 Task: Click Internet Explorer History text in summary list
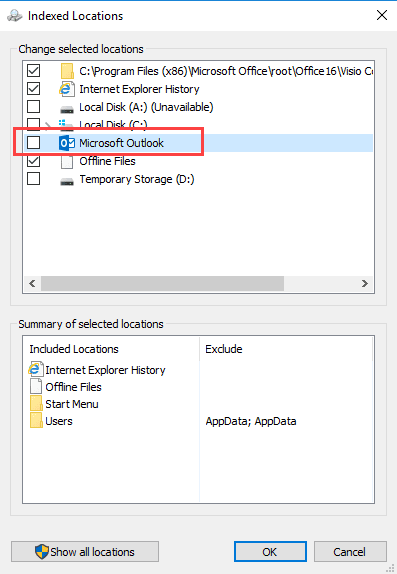tap(105, 370)
